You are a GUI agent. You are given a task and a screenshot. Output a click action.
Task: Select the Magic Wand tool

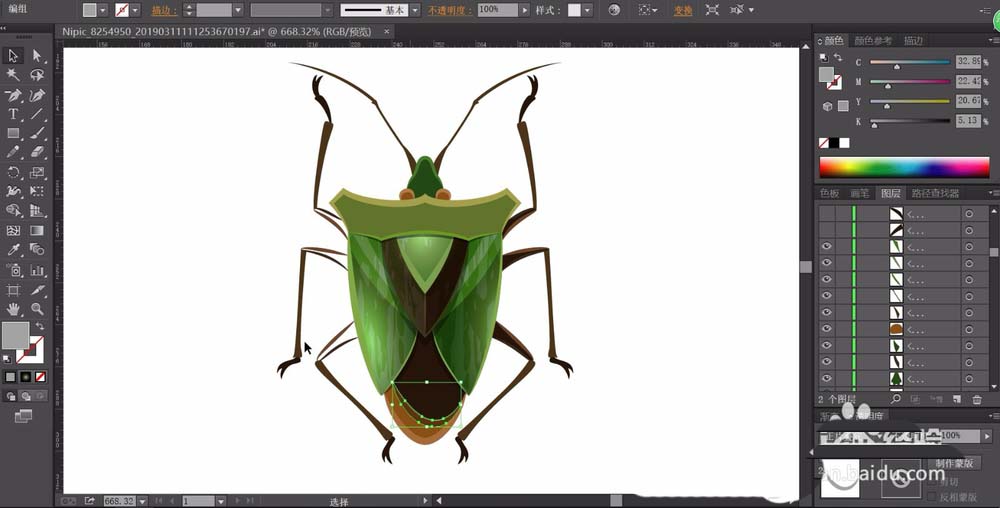[14, 75]
